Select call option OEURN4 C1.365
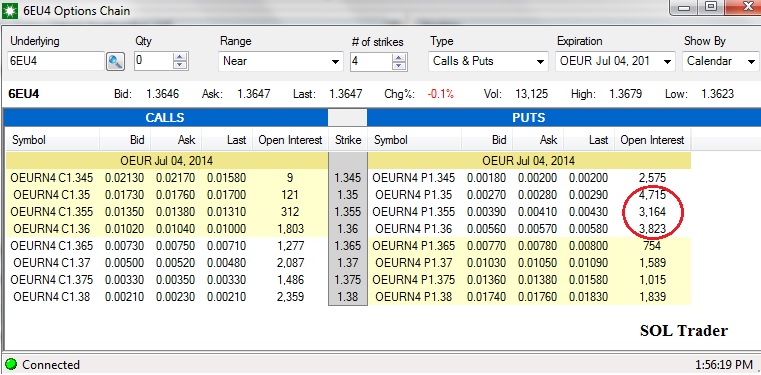Screen dimensions: 761x375 pos(51,245)
